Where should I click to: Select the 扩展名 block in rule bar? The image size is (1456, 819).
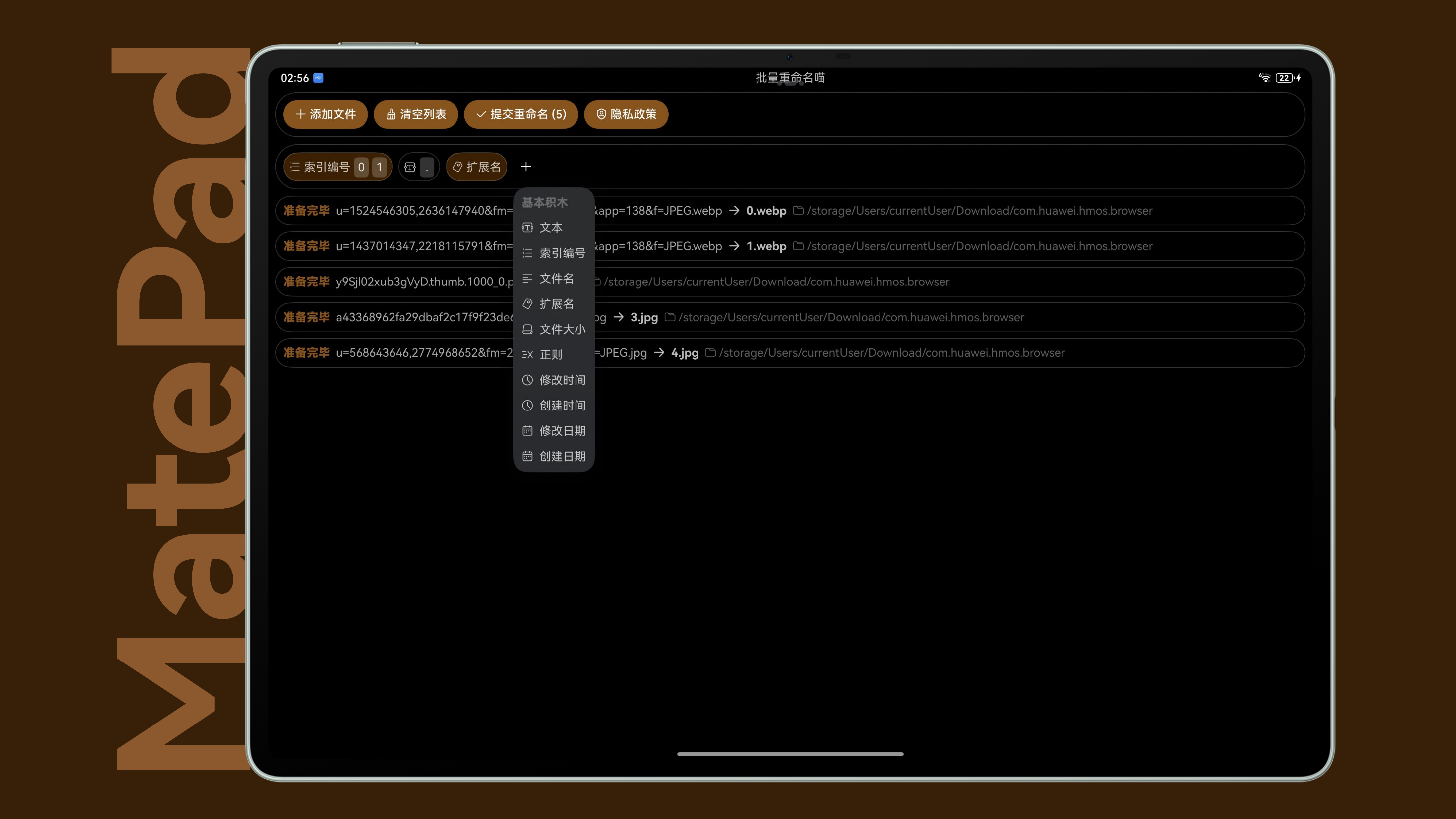click(x=476, y=167)
